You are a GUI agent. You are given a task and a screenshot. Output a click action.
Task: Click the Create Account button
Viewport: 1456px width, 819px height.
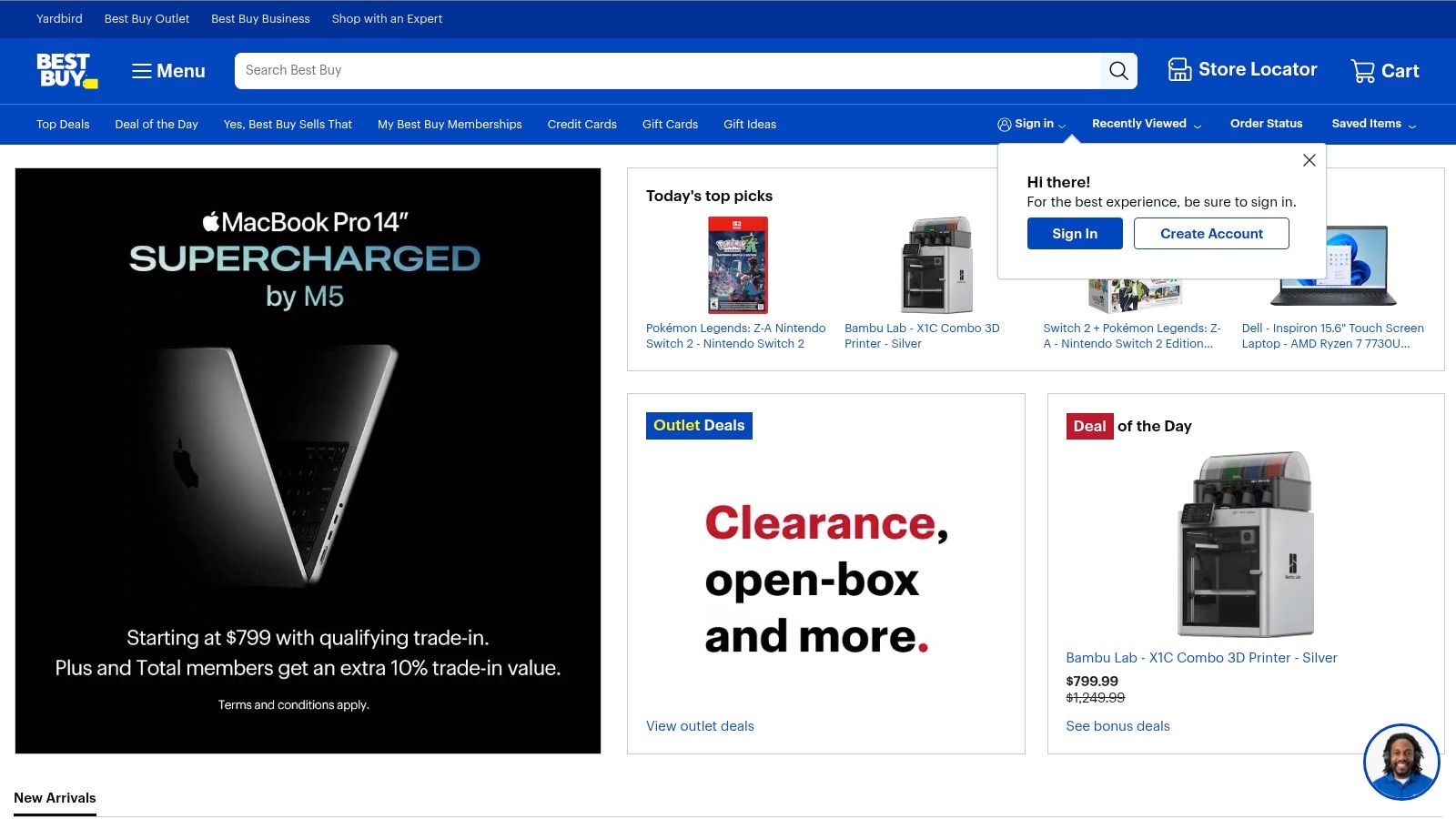pyautogui.click(x=1211, y=233)
